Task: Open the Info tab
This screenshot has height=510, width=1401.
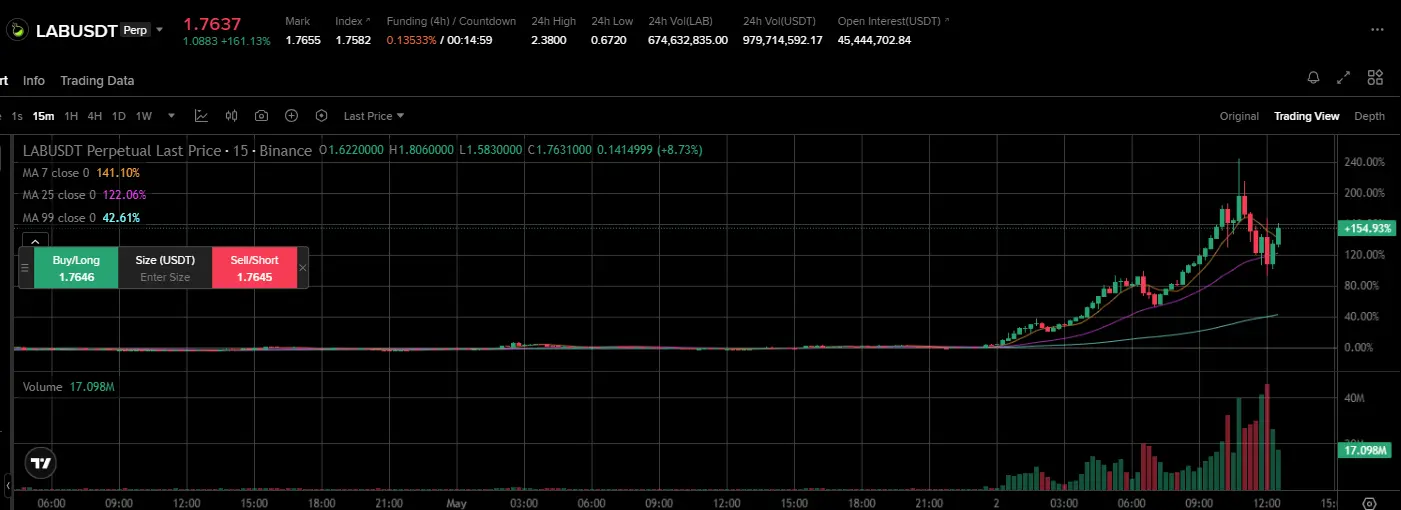Action: pos(34,80)
